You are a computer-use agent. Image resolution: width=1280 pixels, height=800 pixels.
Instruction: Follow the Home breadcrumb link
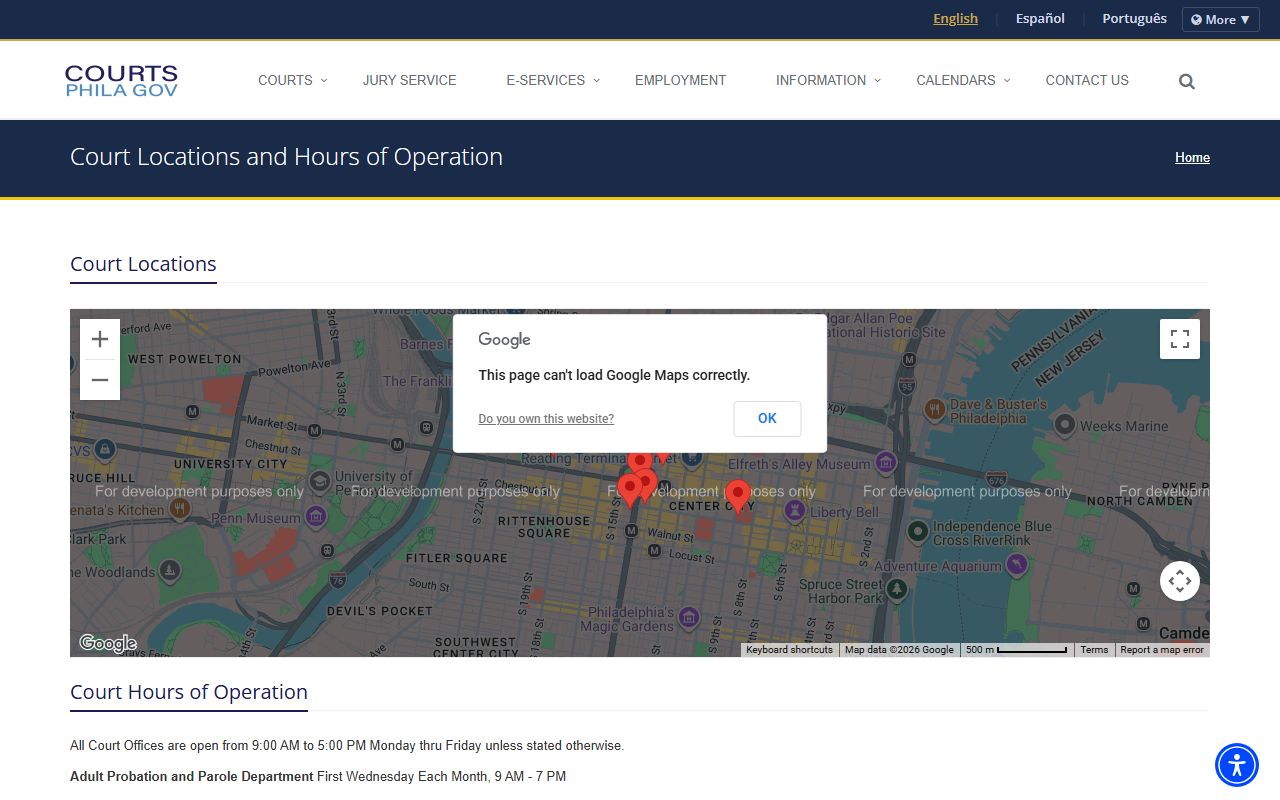pos(1192,158)
